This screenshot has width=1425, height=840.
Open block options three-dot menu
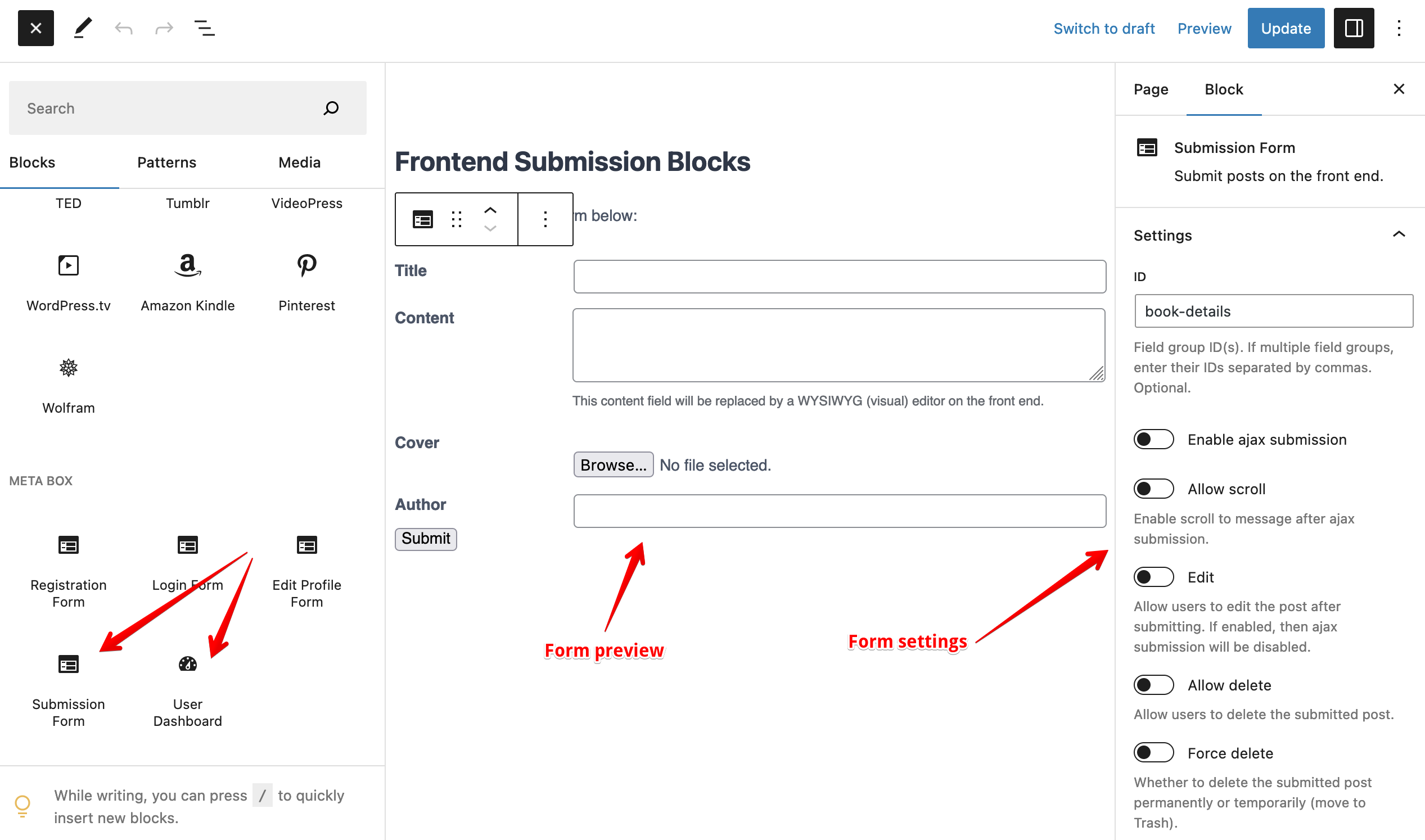tap(545, 219)
